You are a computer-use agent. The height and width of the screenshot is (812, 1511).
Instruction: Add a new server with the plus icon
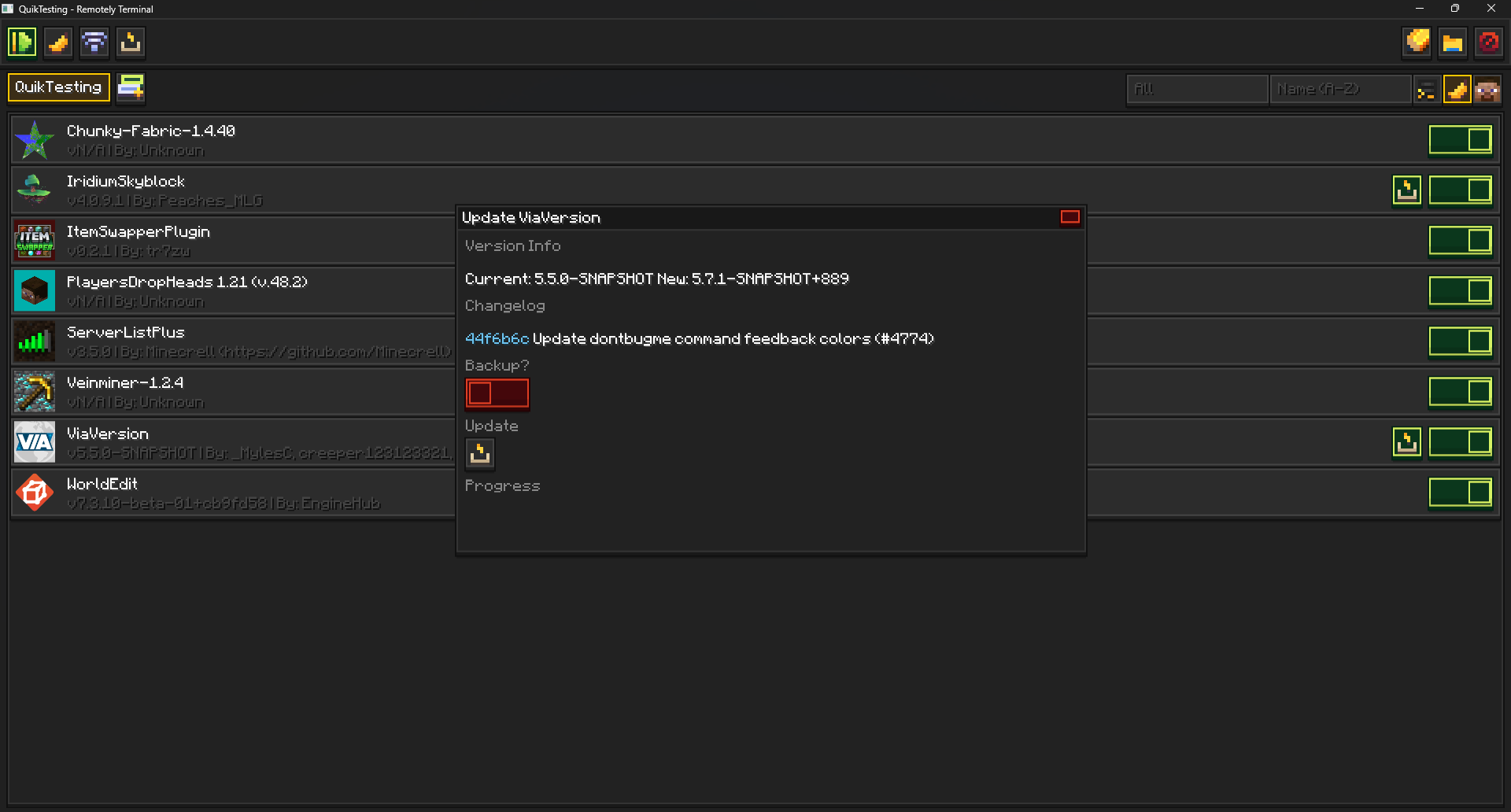click(131, 87)
